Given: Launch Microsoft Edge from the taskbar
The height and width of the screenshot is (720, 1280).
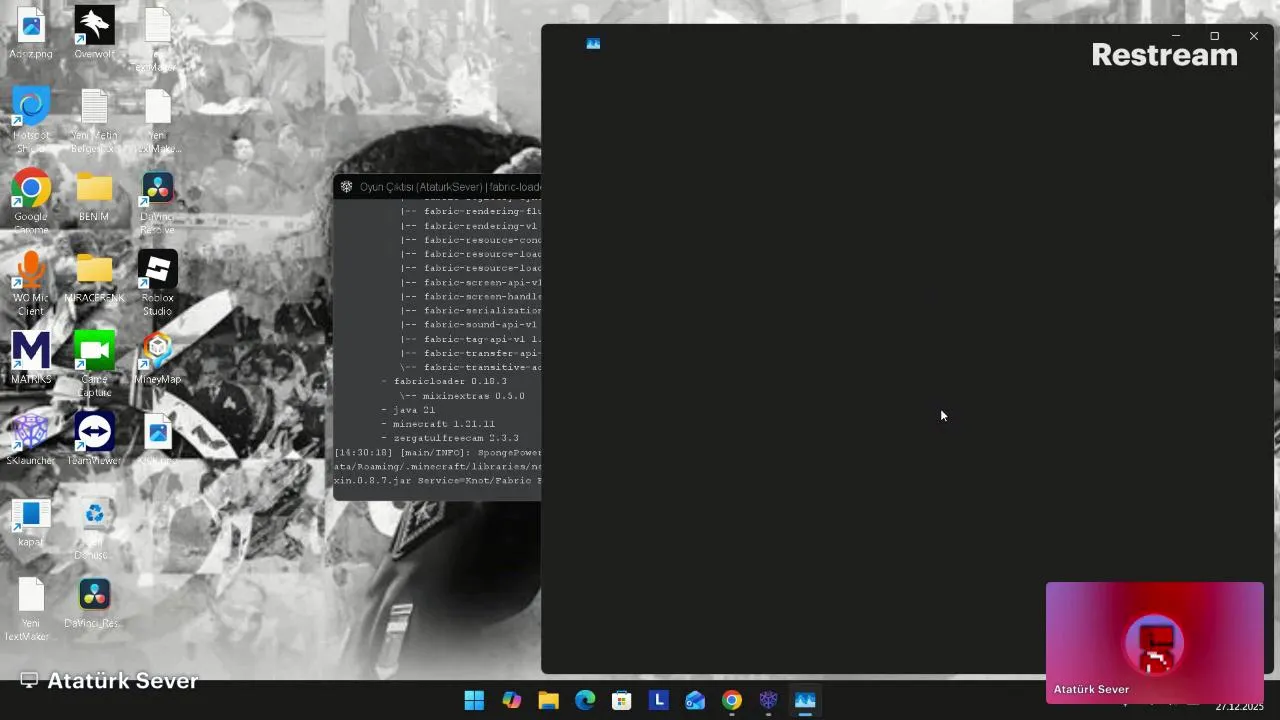Looking at the screenshot, I should tap(585, 701).
